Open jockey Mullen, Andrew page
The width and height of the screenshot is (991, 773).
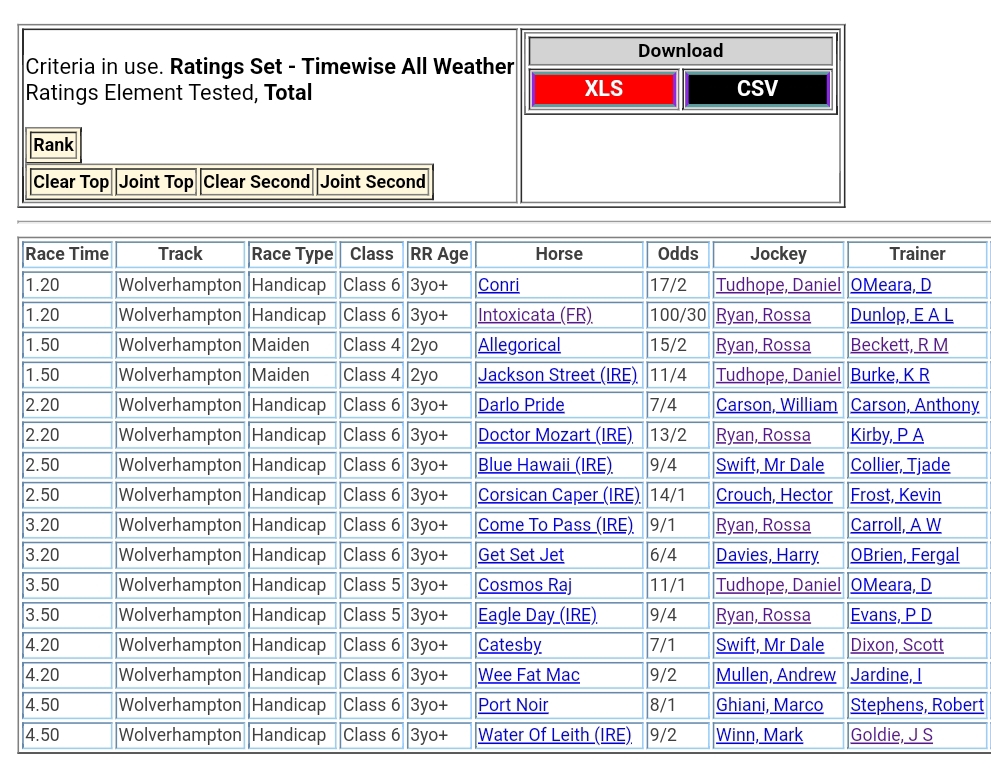[775, 675]
